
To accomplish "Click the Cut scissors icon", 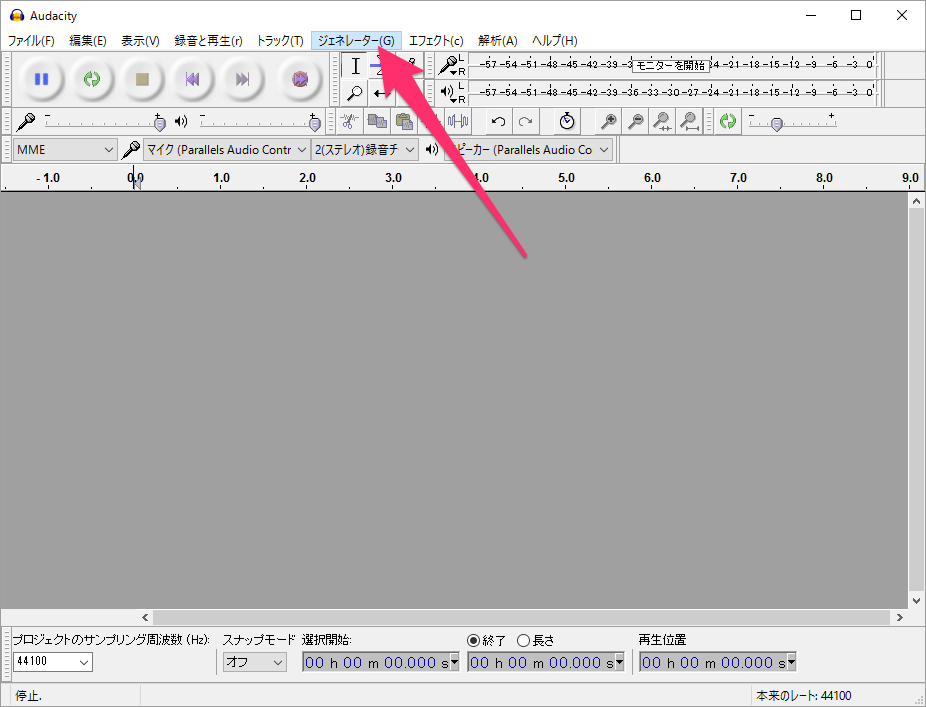I will pos(349,122).
